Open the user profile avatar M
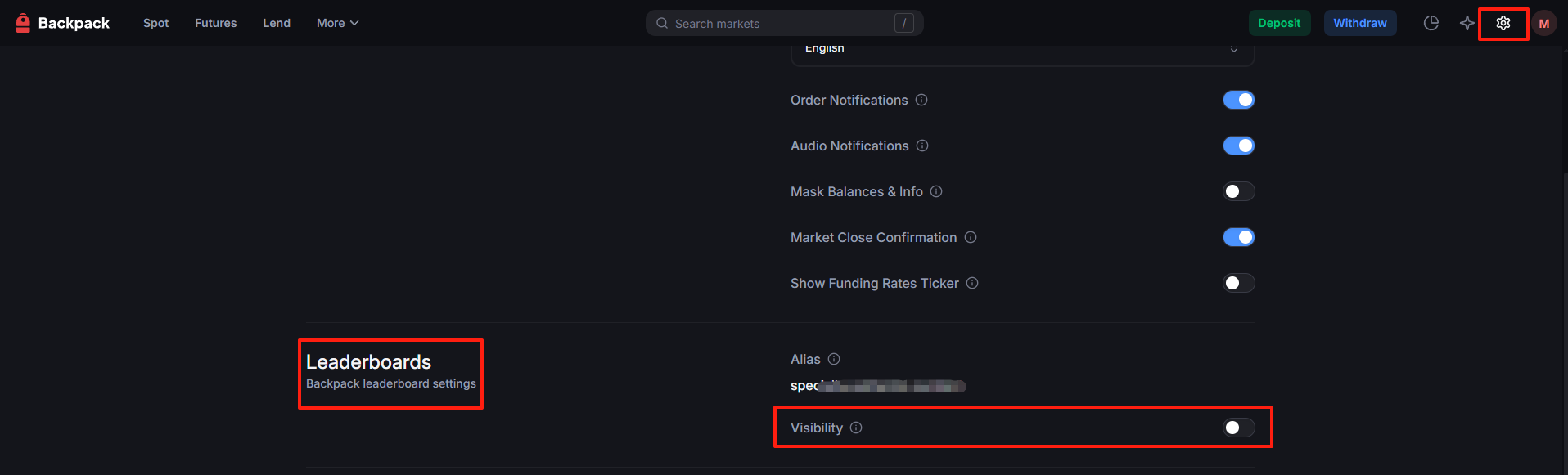Screen dimensions: 1568x475 (x=1544, y=24)
